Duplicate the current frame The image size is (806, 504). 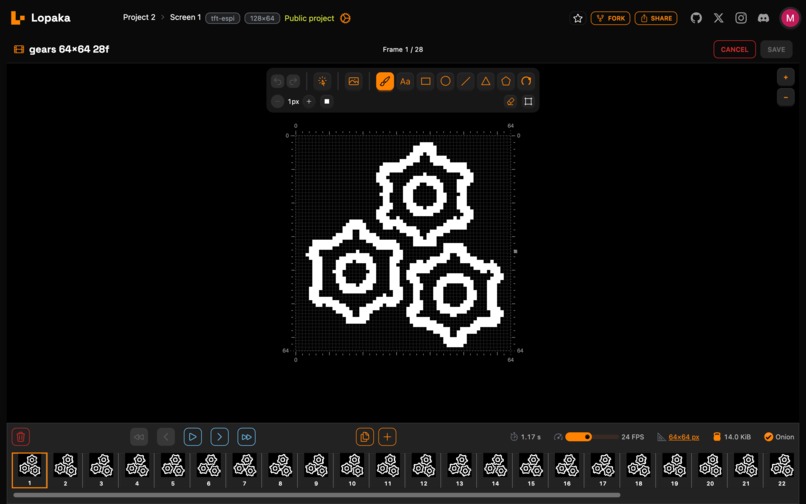click(x=364, y=437)
